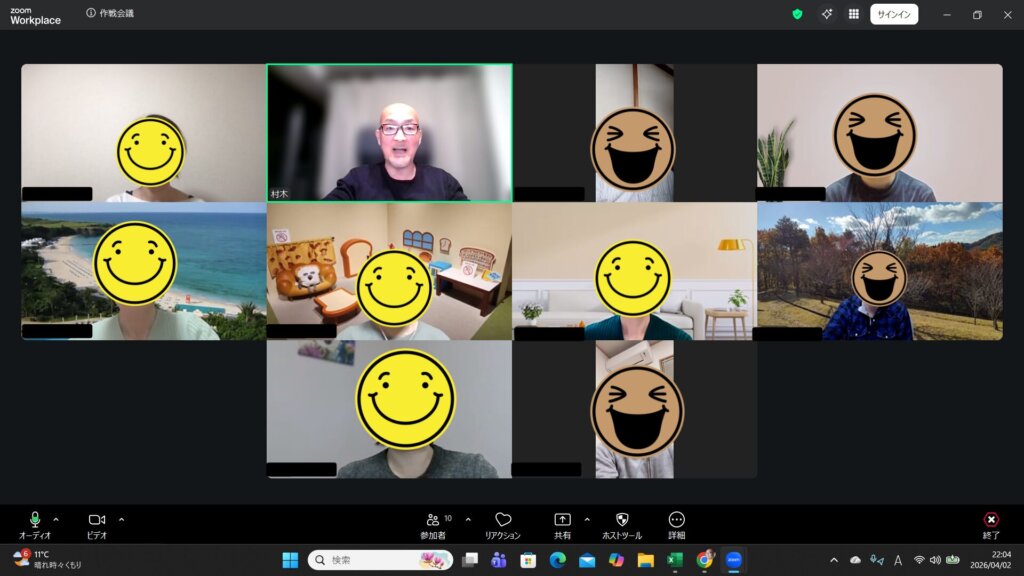Open the Reactions (リアクション) heart icon
Image resolution: width=1024 pixels, height=576 pixels.
coord(503,520)
